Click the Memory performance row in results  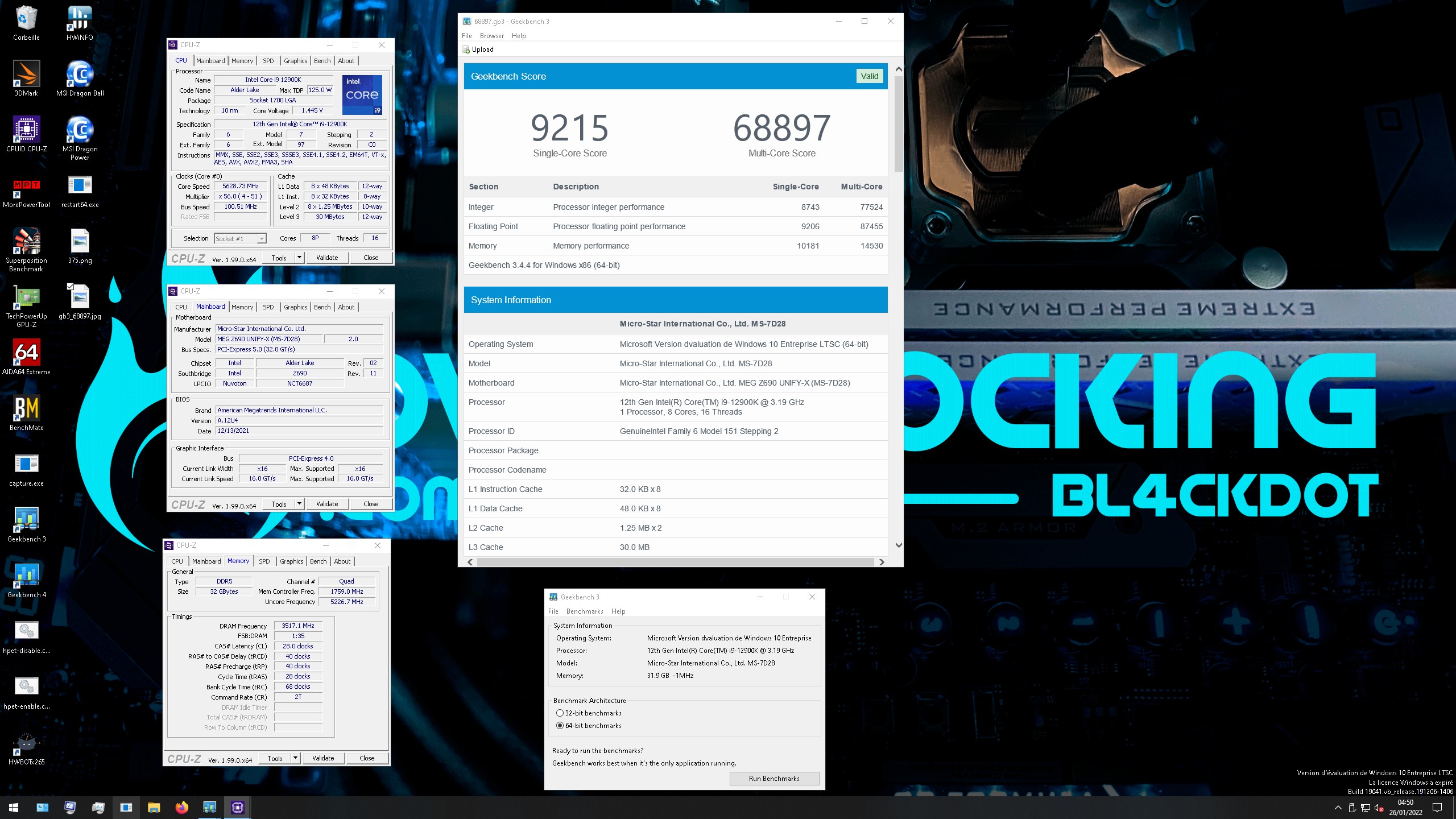coord(676,246)
